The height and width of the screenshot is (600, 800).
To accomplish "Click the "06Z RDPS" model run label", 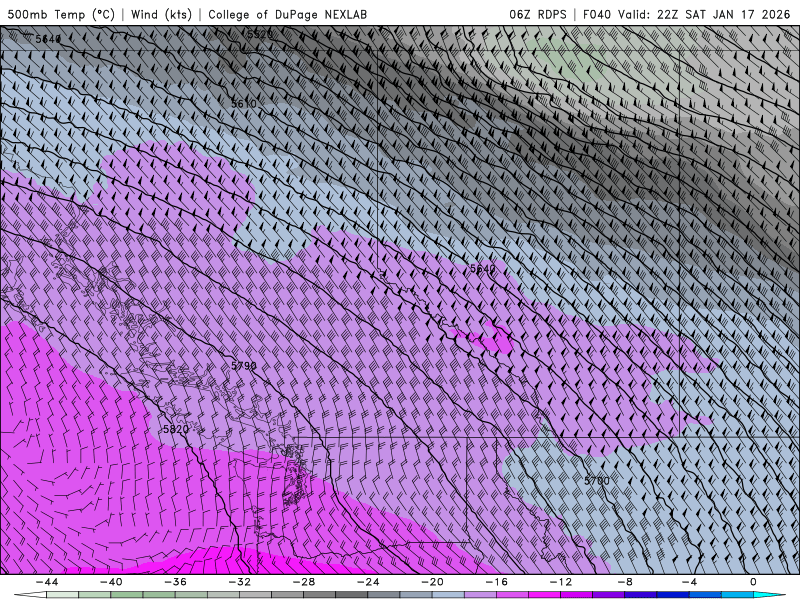I will point(538,14).
